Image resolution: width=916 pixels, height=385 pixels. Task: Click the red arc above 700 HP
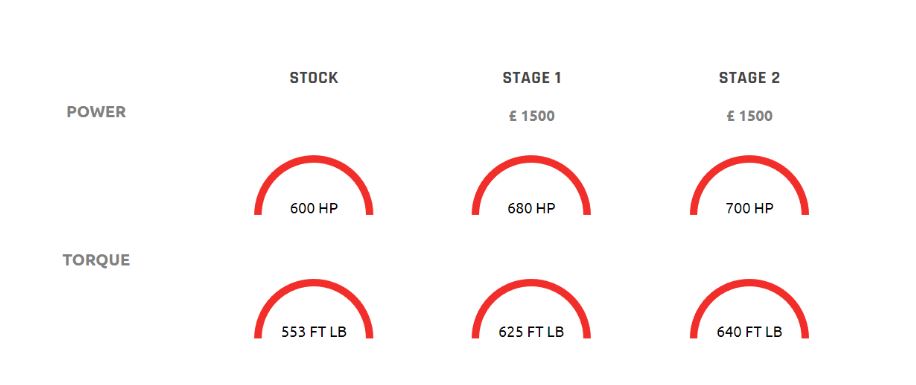[750, 159]
